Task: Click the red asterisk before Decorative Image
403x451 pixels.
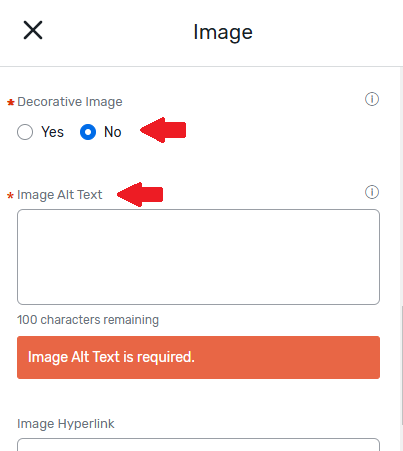Action: [x=11, y=102]
